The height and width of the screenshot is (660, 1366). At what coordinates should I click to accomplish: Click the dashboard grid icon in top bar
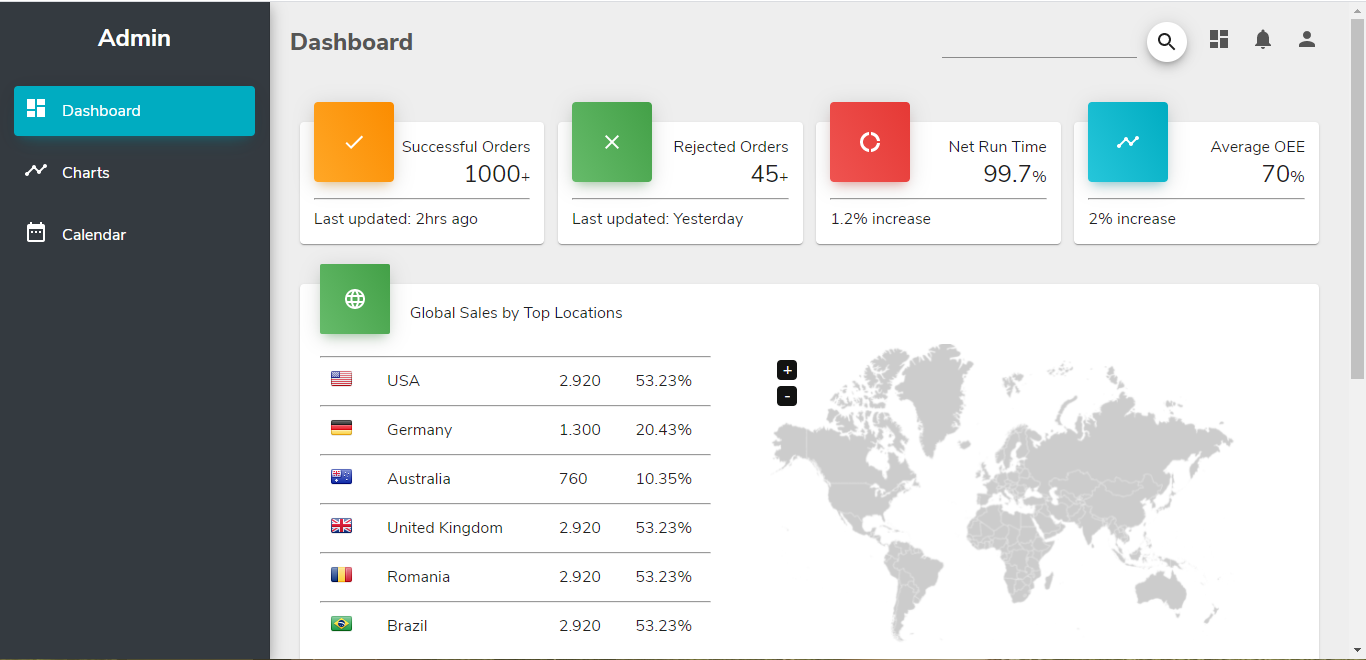tap(1219, 39)
